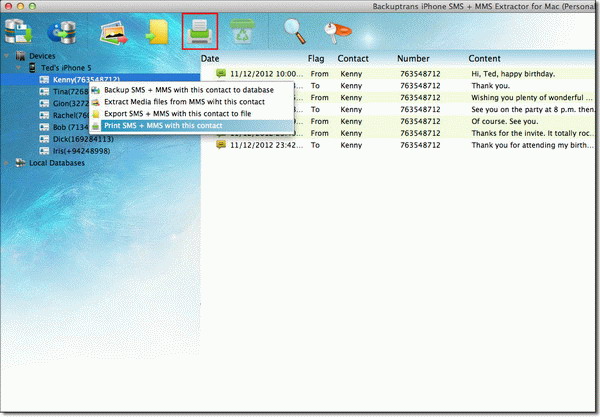The width and height of the screenshot is (600, 417).
Task: Click the backup messages to database toolbar icon
Action: [x=18, y=31]
